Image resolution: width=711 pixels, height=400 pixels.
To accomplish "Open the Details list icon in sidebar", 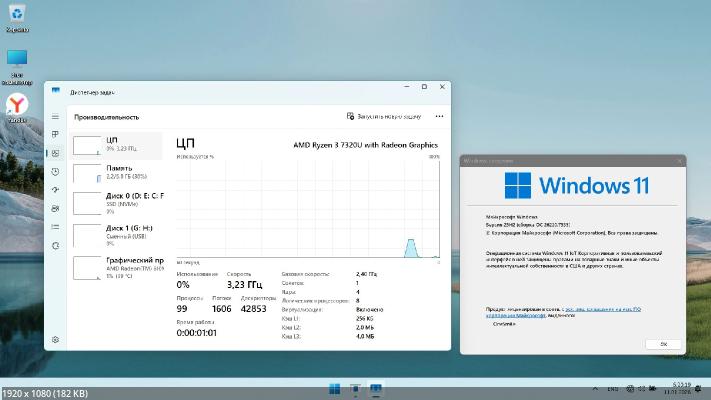I will [56, 226].
